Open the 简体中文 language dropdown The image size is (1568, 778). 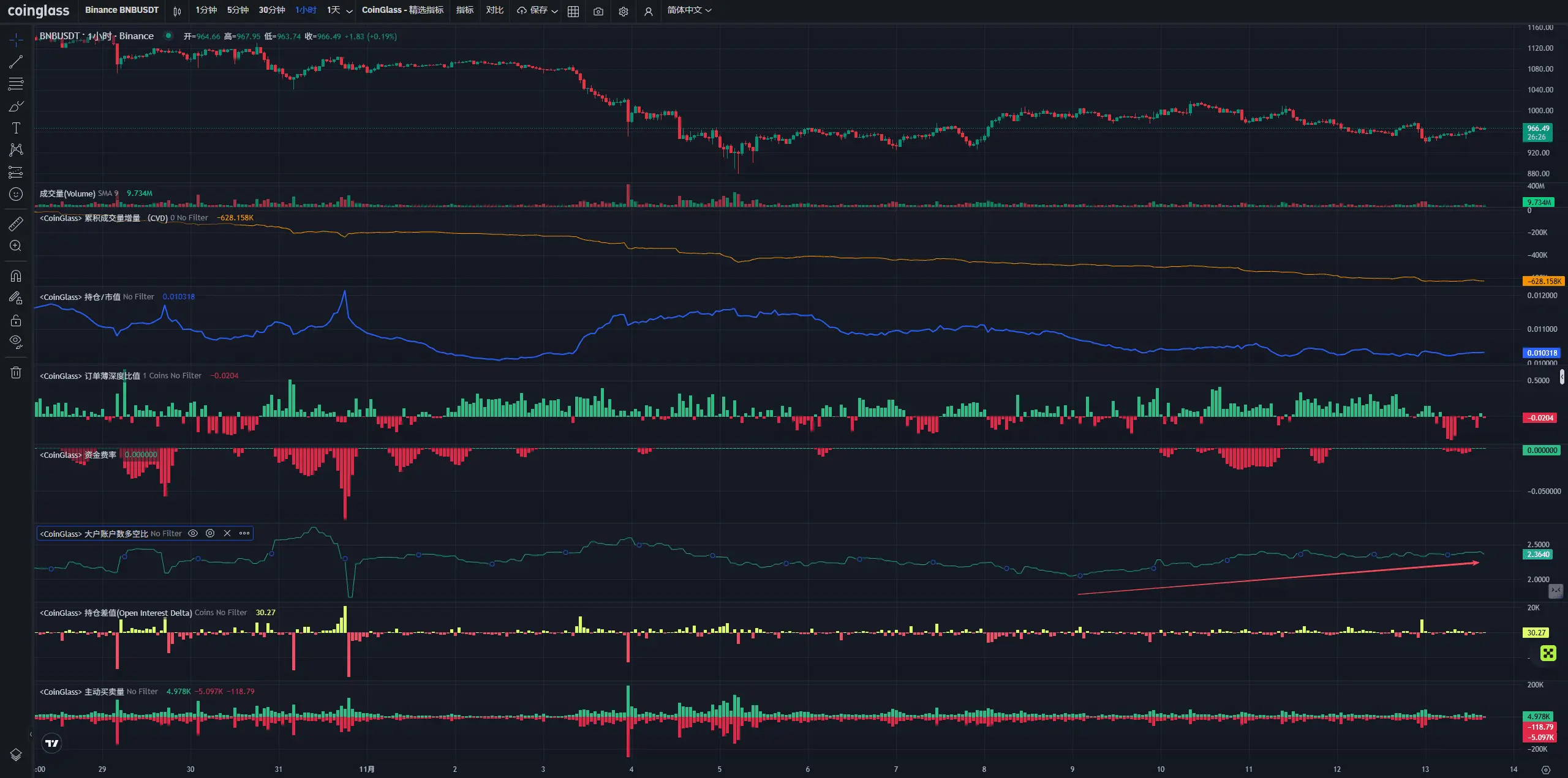coord(689,10)
